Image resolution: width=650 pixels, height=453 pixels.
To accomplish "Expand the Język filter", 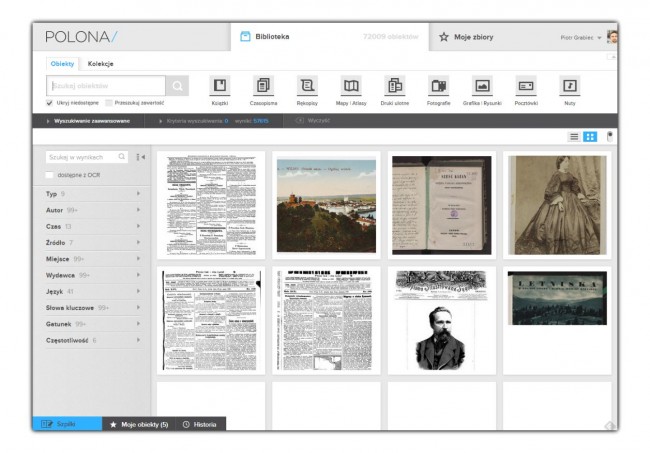I will [92, 291].
